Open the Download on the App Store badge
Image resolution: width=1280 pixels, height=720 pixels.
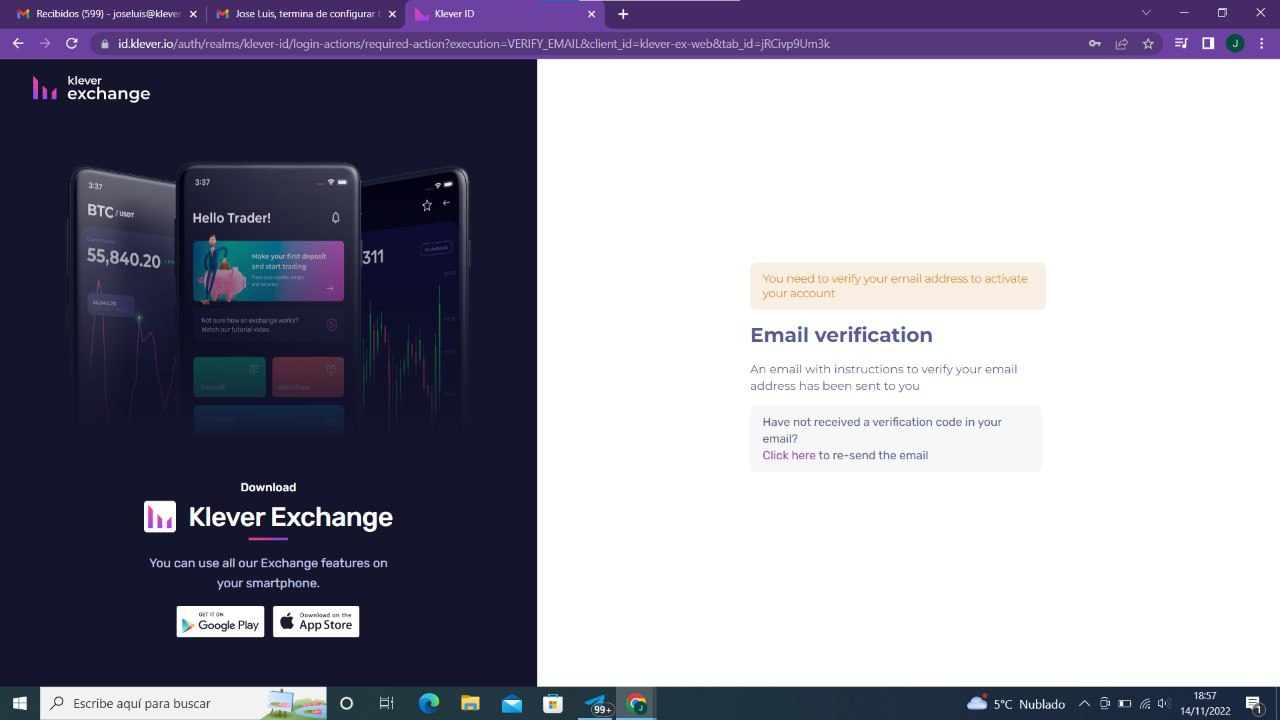coord(316,621)
